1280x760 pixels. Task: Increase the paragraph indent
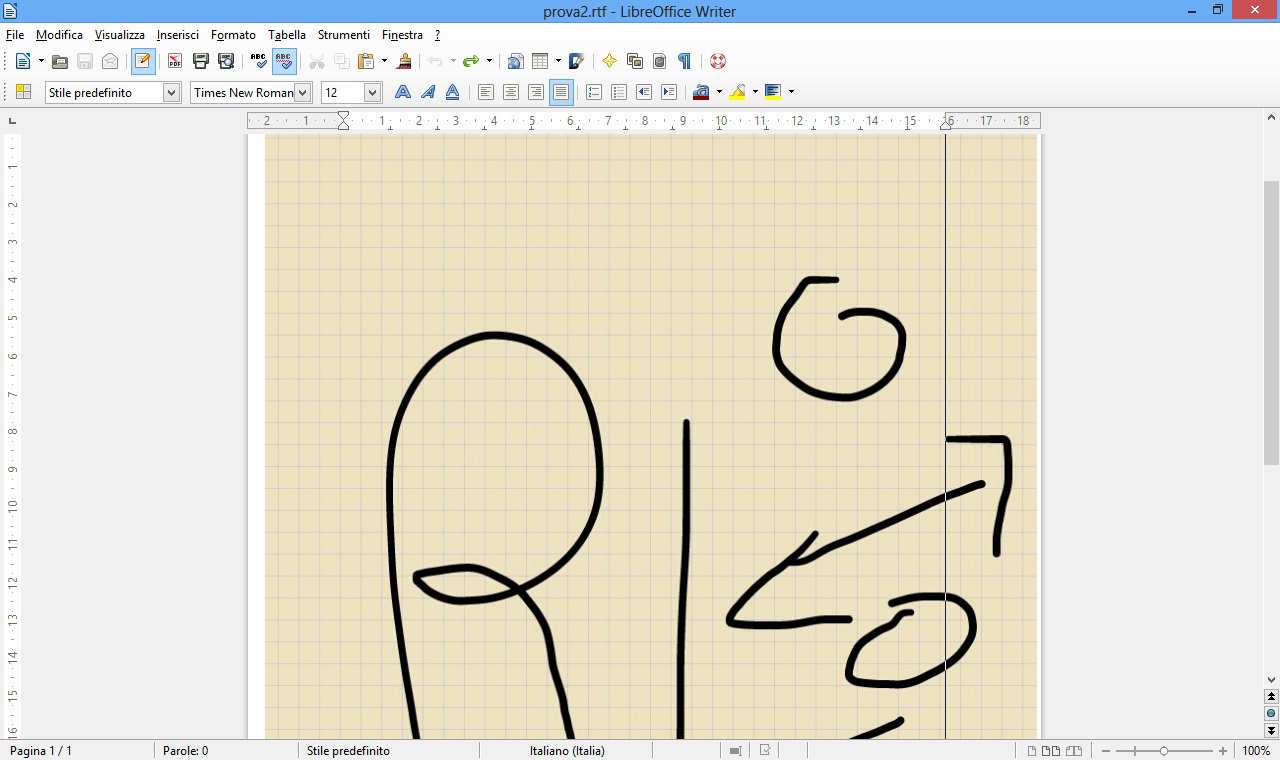[x=669, y=92]
